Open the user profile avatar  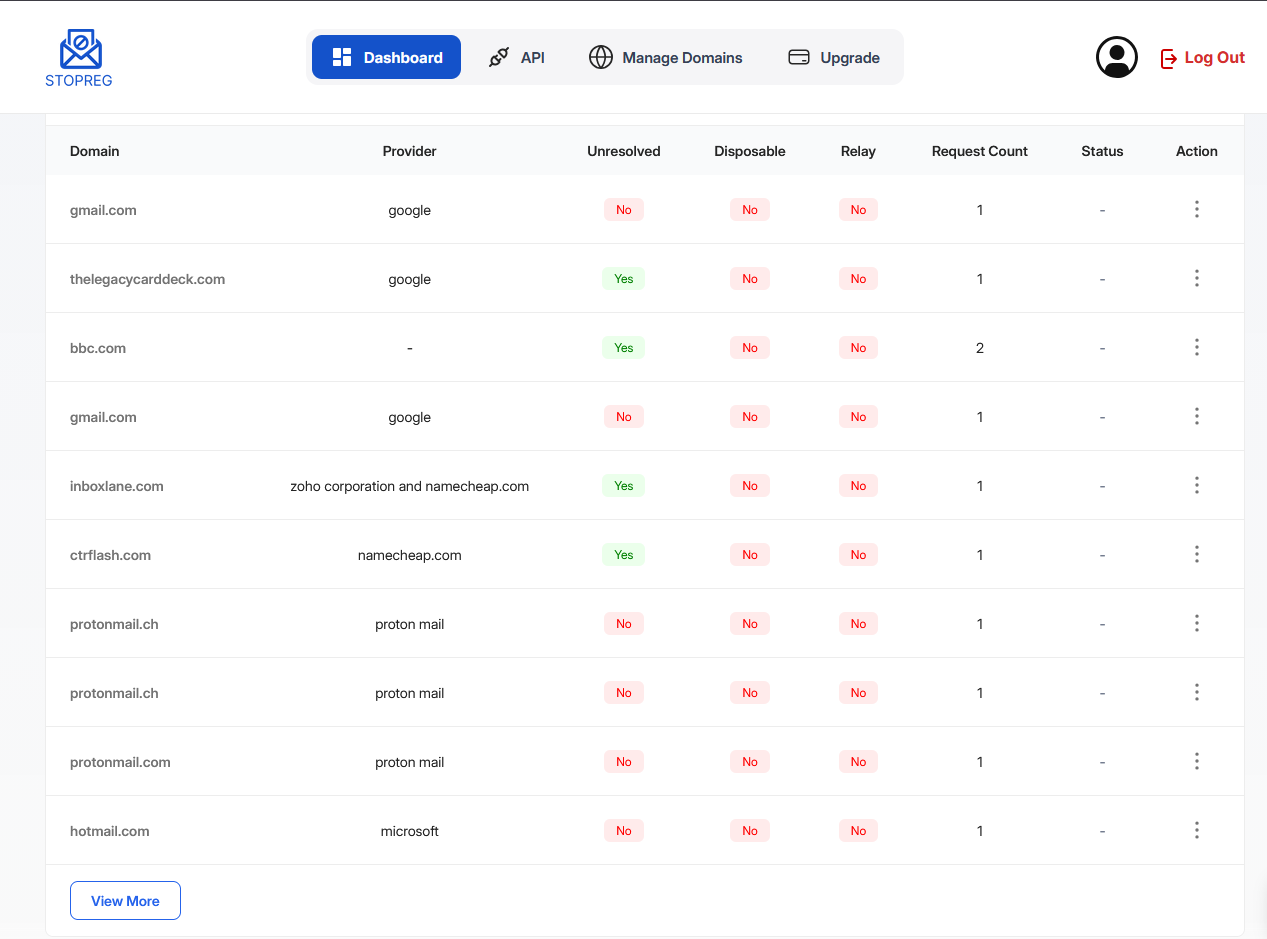1117,57
